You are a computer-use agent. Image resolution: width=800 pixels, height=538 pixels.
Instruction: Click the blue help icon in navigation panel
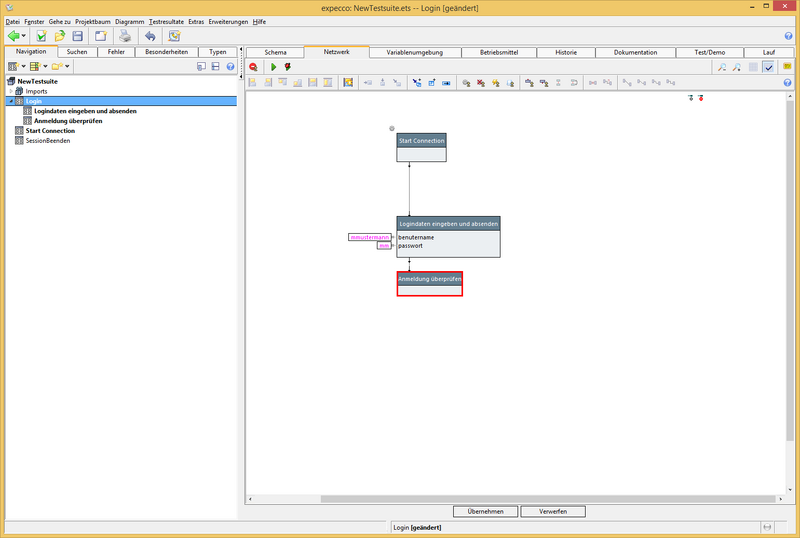(x=230, y=67)
